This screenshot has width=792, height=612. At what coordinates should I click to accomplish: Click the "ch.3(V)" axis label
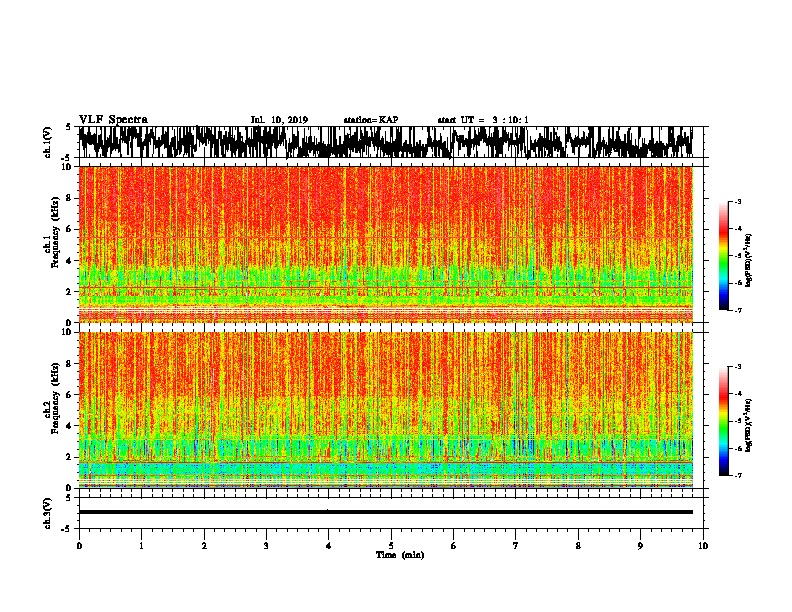(48, 513)
